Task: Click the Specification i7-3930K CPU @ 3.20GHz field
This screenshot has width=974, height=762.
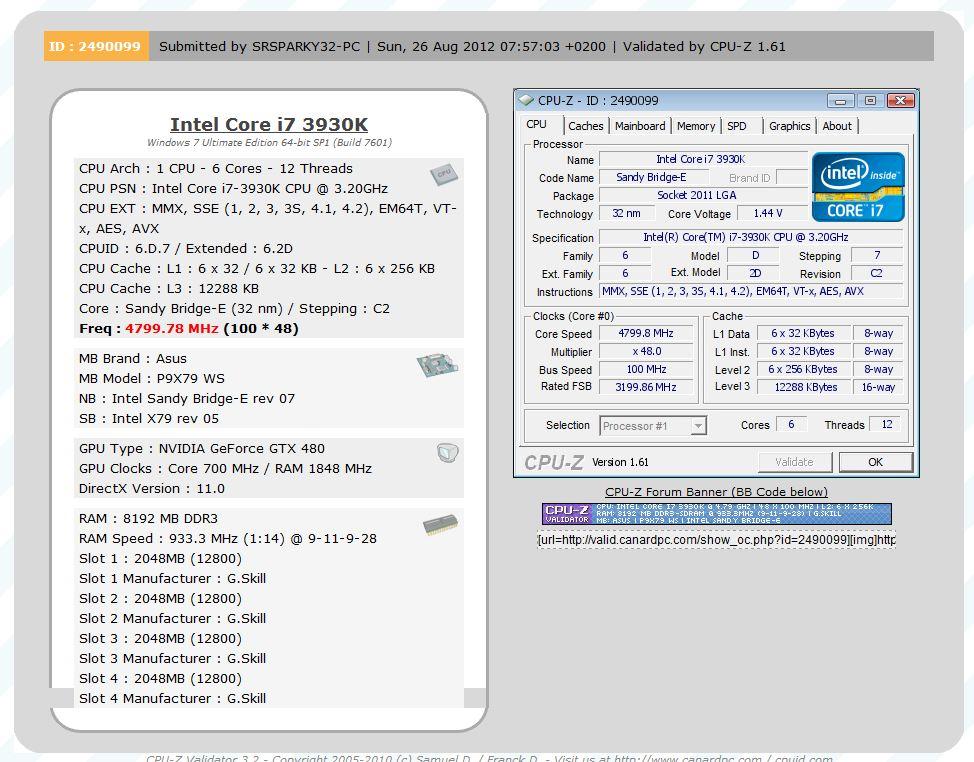Action: click(x=750, y=237)
